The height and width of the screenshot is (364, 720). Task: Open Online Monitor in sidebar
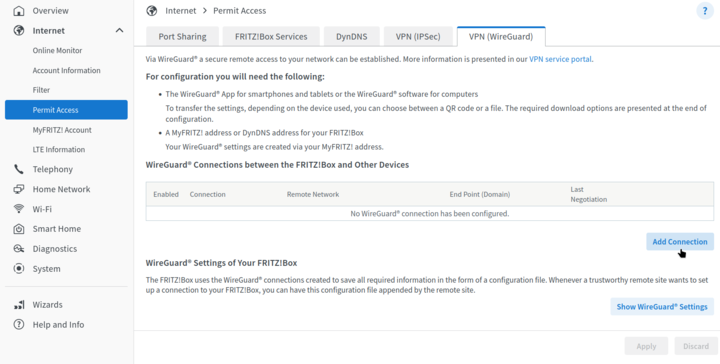pyautogui.click(x=57, y=50)
